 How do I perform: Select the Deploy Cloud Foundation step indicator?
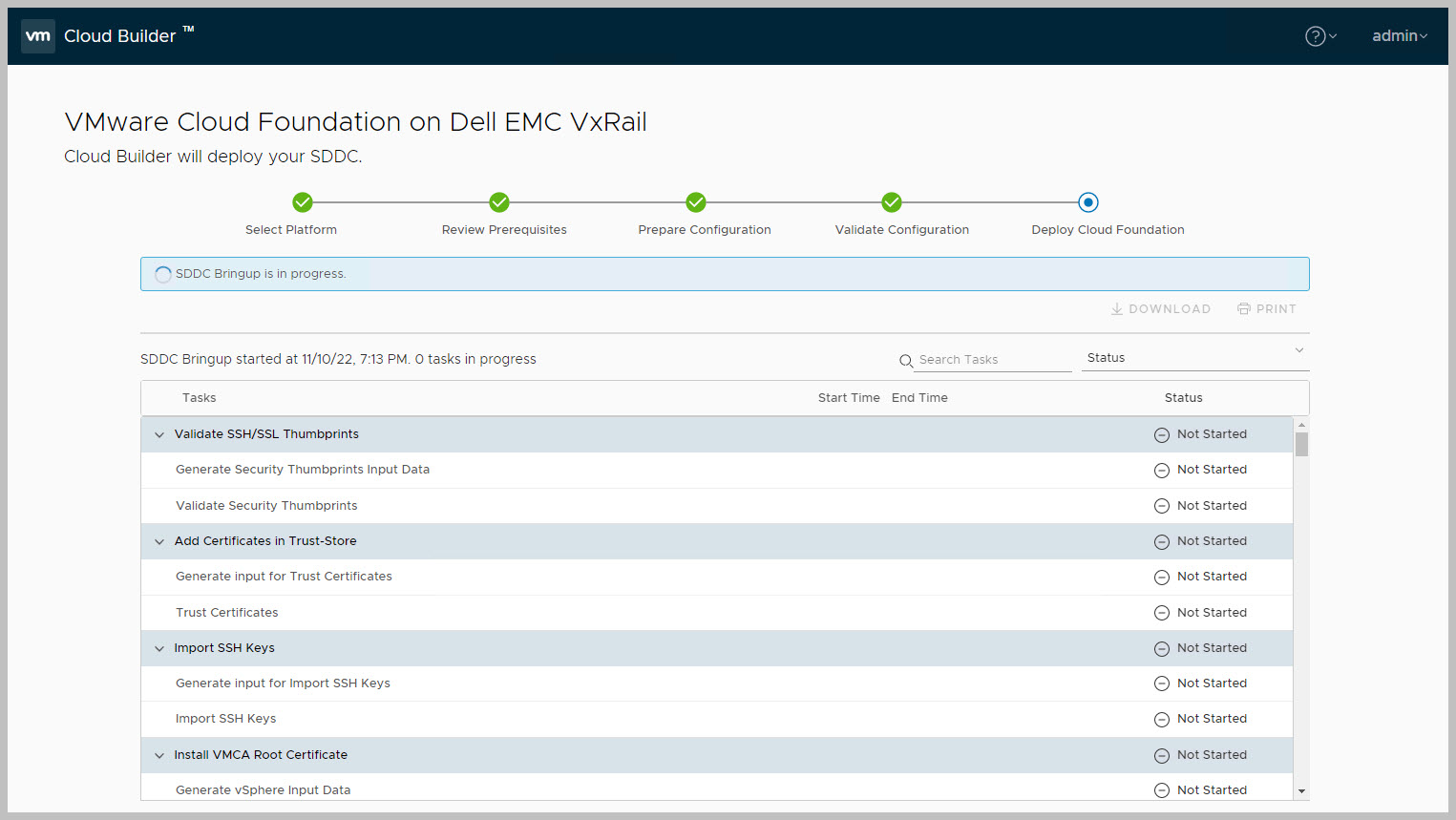coord(1088,202)
